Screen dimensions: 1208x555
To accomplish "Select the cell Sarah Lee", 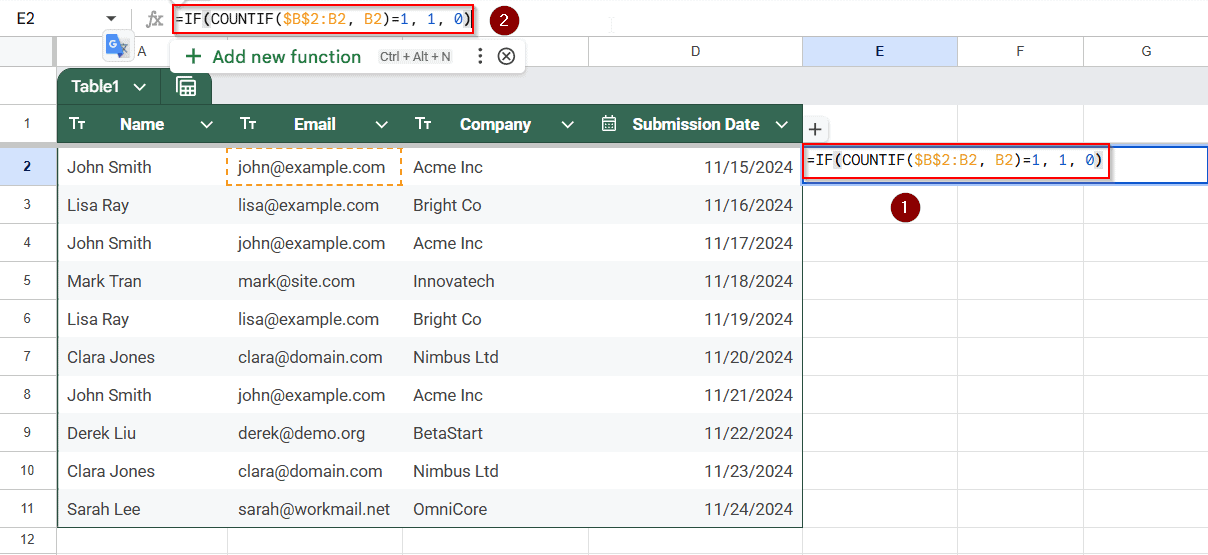I will click(142, 509).
